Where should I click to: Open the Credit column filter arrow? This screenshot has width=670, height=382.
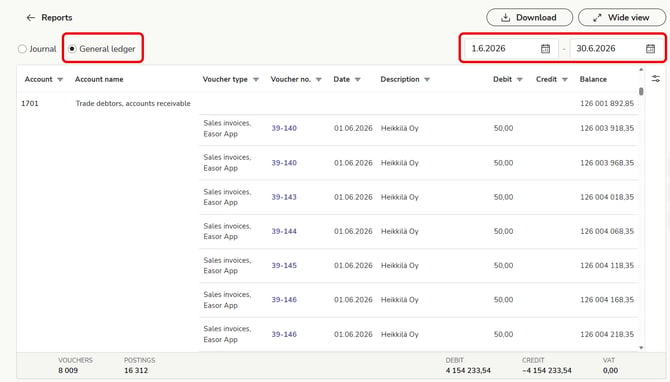(564, 79)
